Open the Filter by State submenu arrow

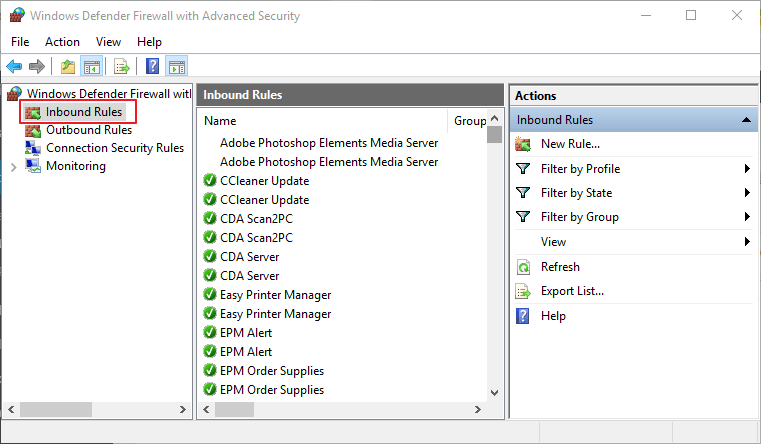[747, 193]
